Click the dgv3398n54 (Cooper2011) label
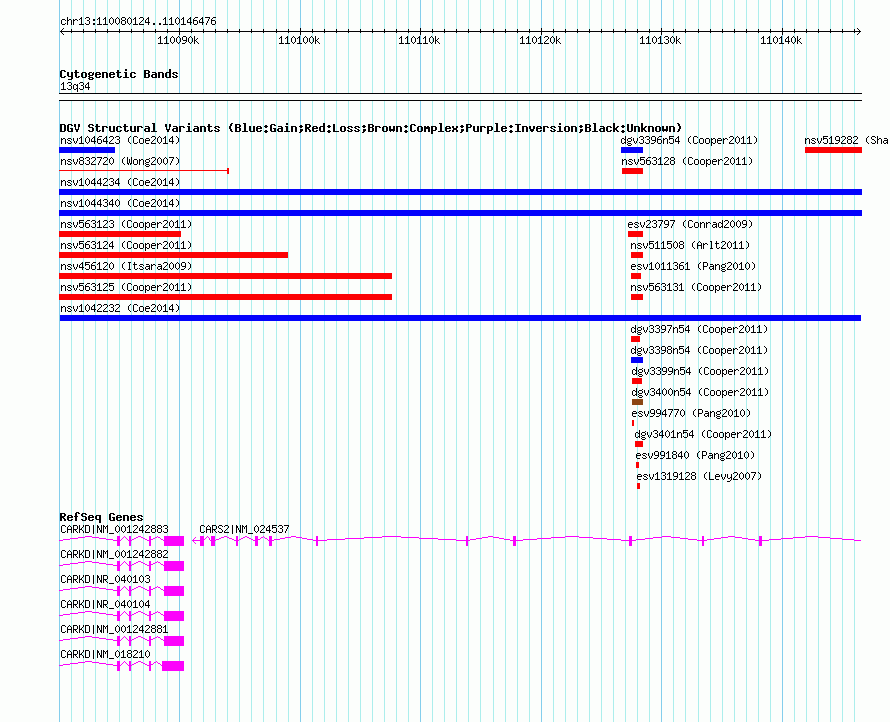The width and height of the screenshot is (890, 722). click(699, 350)
